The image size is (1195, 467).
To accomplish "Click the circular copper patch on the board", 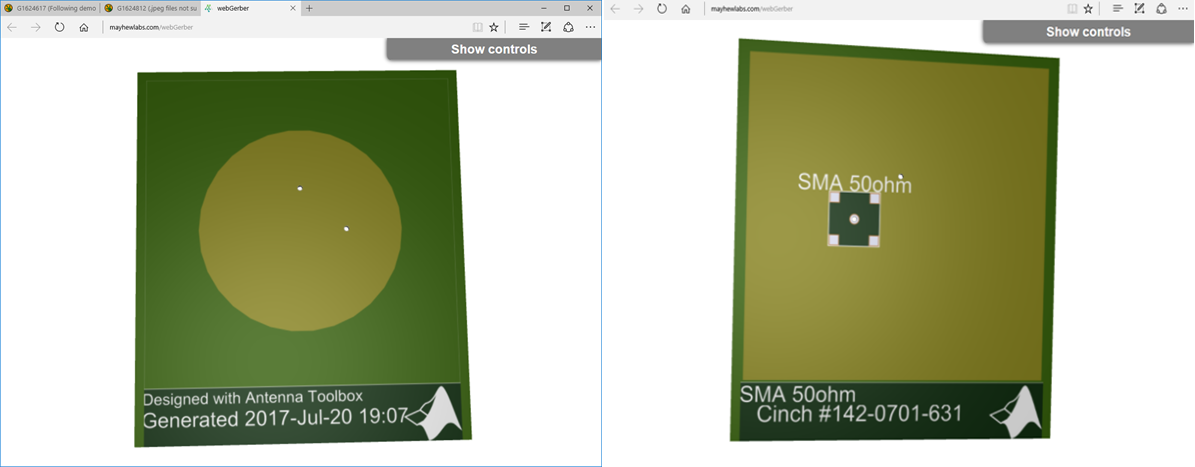I will (x=300, y=231).
